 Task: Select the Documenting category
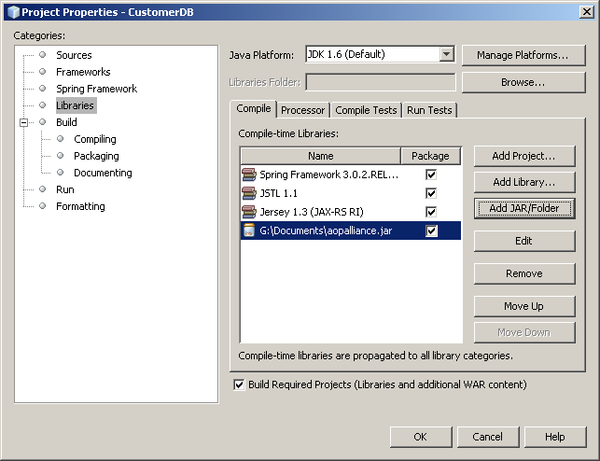[x=103, y=173]
